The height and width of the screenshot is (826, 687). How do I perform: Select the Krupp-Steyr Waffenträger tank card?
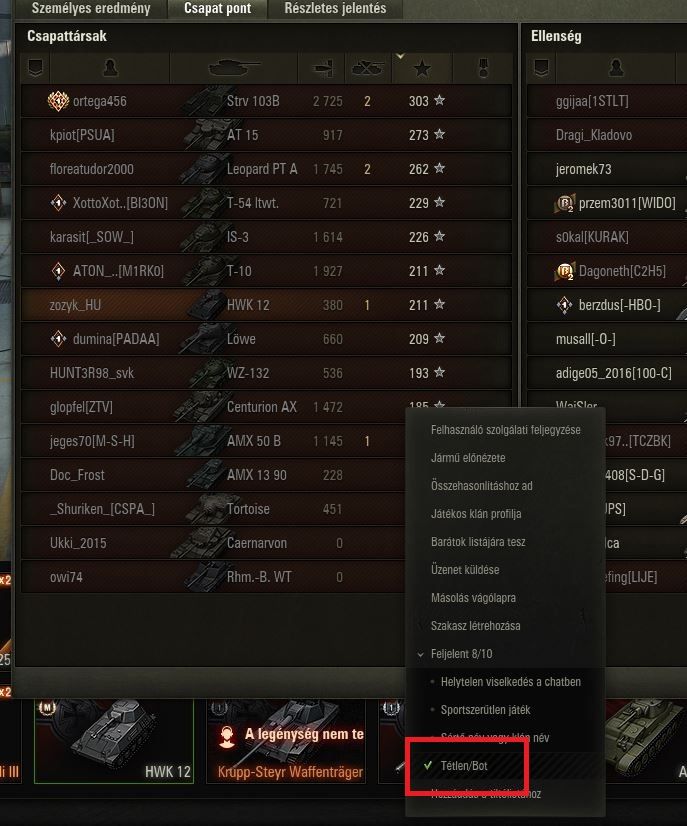[286, 741]
